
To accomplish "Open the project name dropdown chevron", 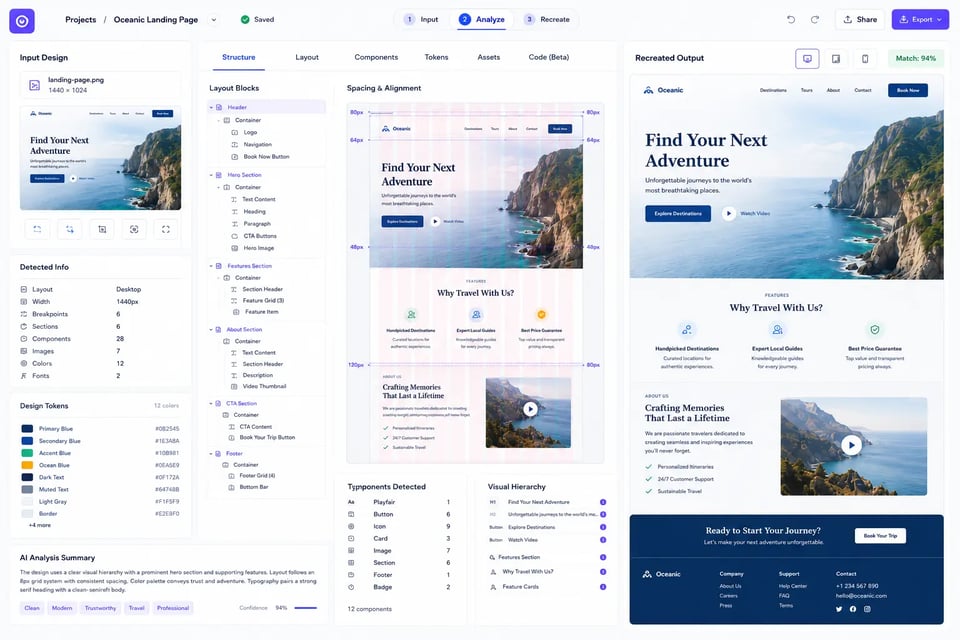I will point(214,20).
